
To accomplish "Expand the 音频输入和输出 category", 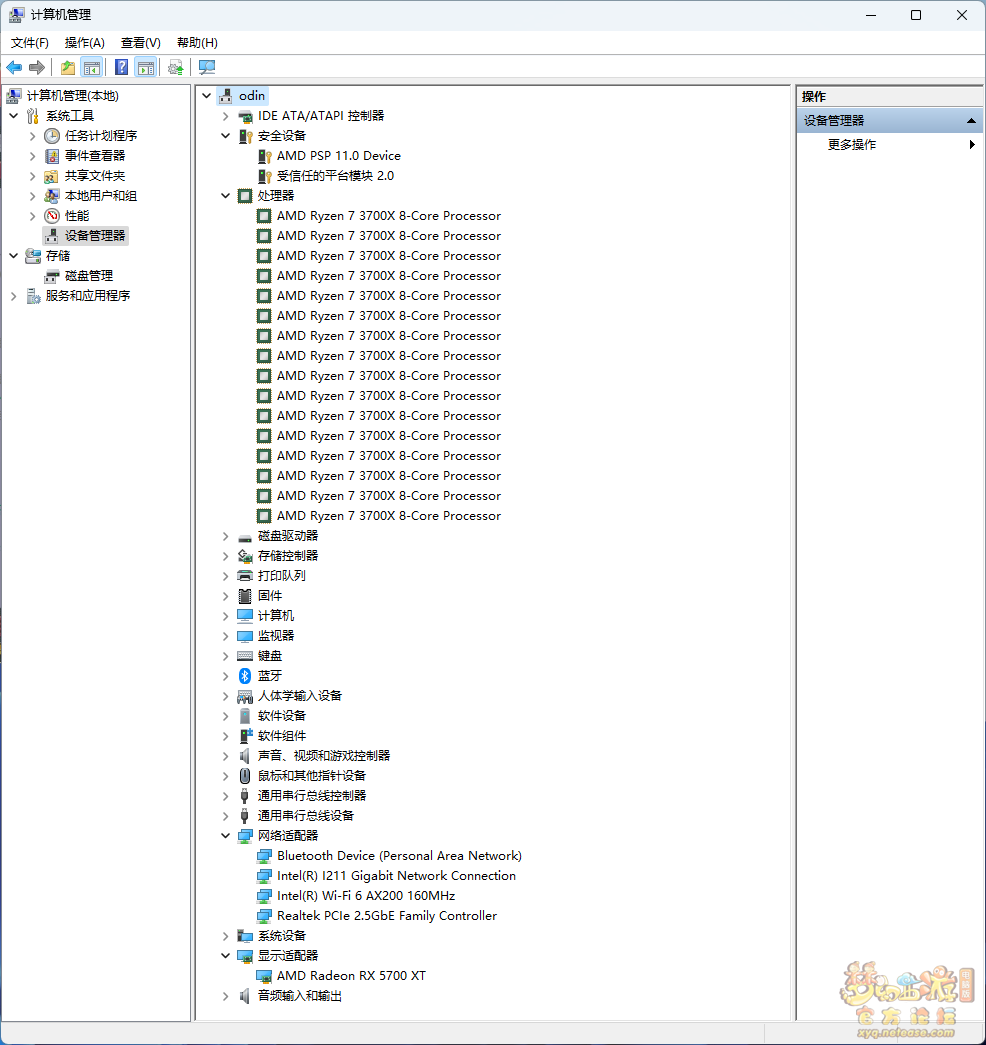I will pos(225,996).
